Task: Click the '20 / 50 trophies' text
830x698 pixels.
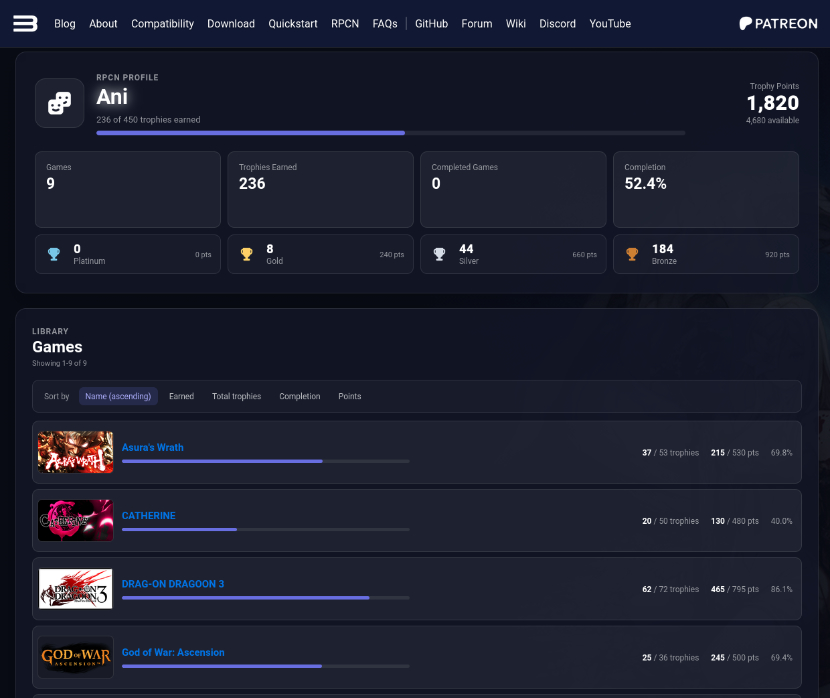Action: coord(671,521)
